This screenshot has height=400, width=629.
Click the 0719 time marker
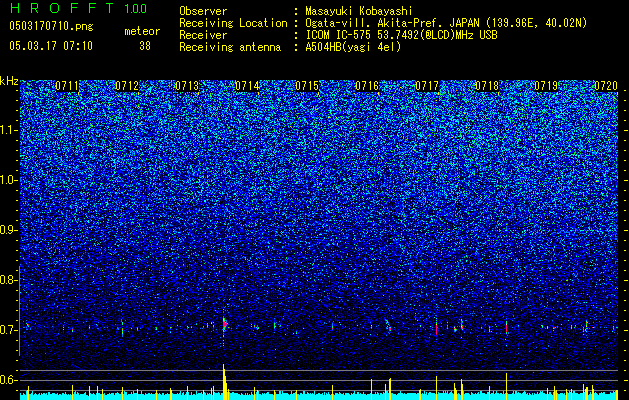tap(546, 86)
